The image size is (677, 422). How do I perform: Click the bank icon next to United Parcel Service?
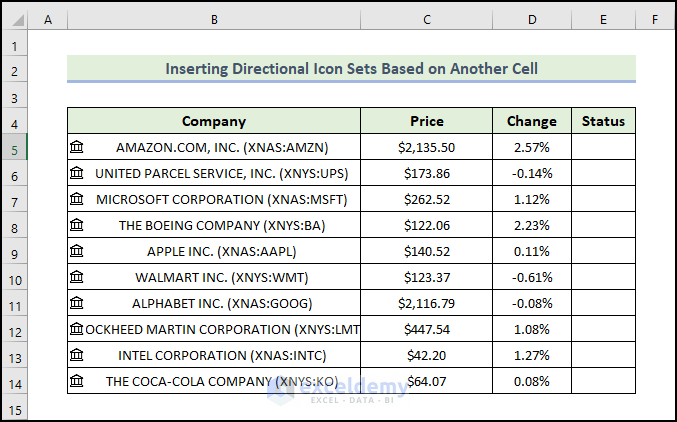77,173
